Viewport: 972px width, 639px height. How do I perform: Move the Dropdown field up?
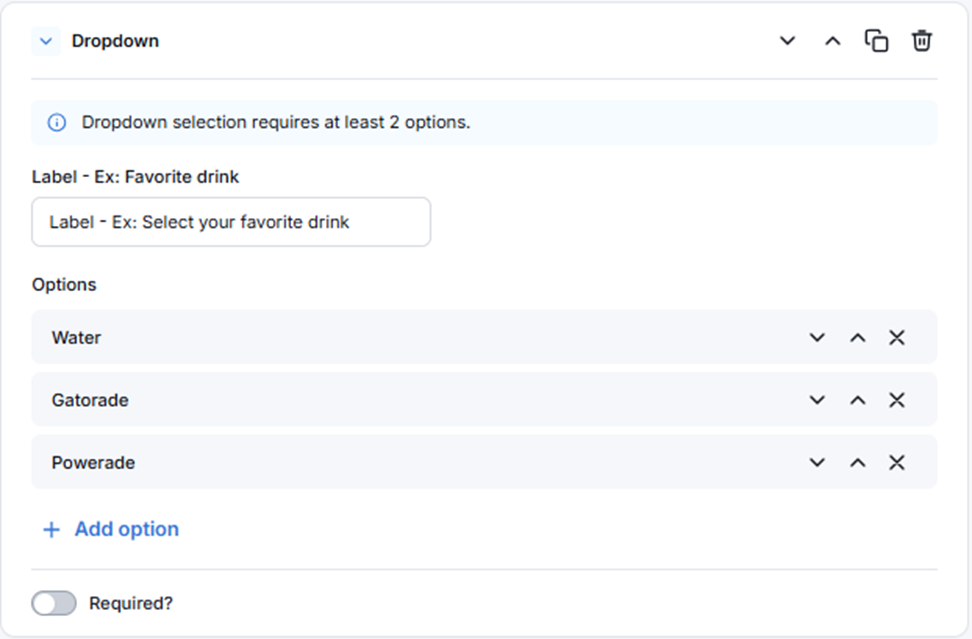click(832, 41)
